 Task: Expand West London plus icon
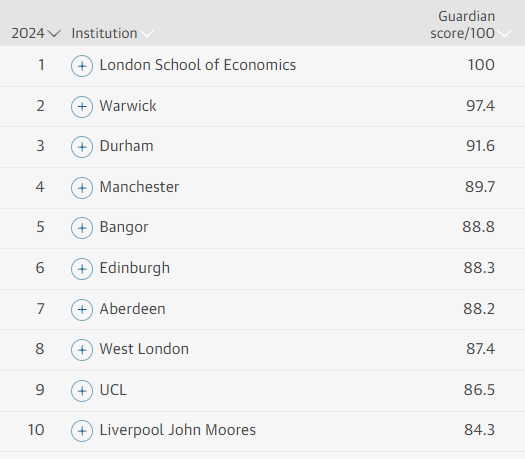[82, 350]
